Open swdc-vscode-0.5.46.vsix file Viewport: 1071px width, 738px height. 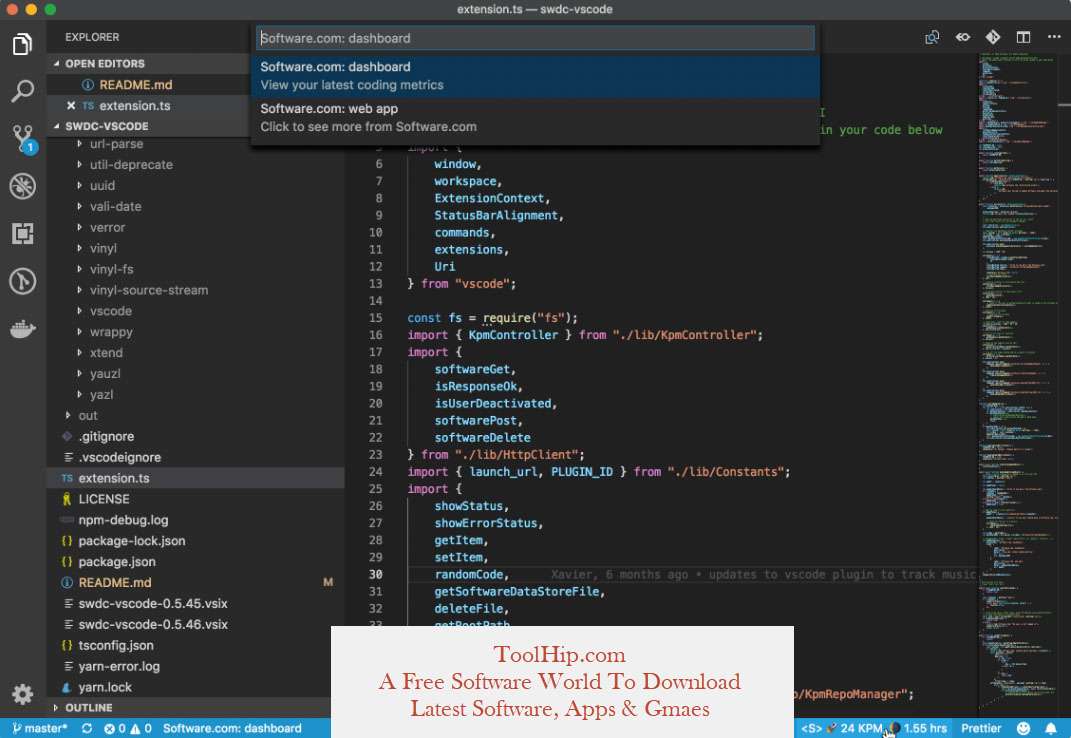[153, 625]
